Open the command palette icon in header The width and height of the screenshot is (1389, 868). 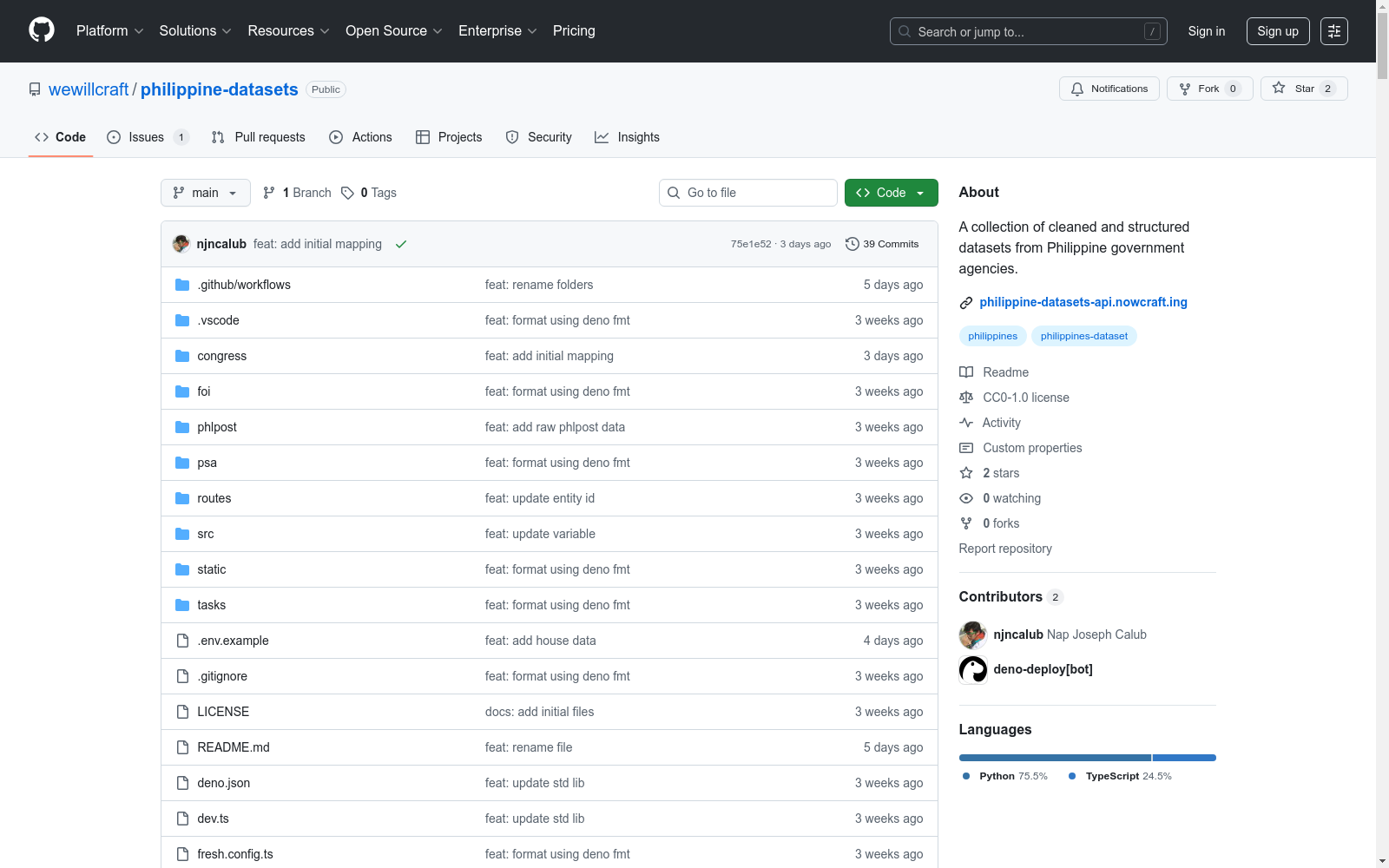1334,31
